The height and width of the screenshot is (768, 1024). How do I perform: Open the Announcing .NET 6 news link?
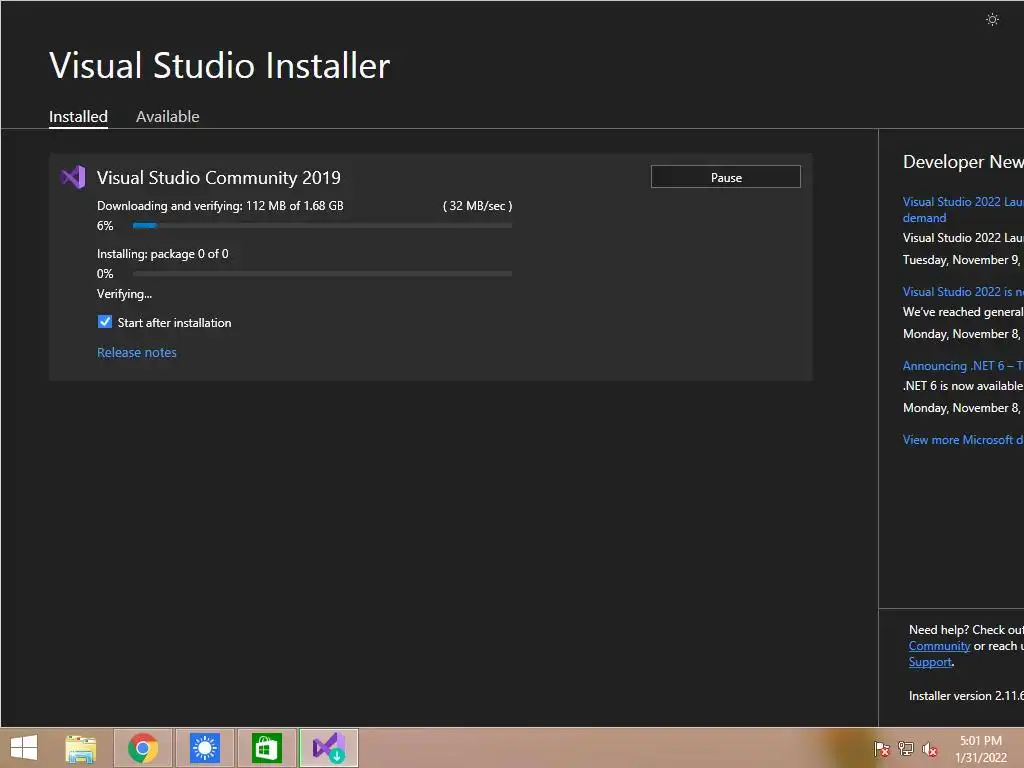click(x=963, y=366)
